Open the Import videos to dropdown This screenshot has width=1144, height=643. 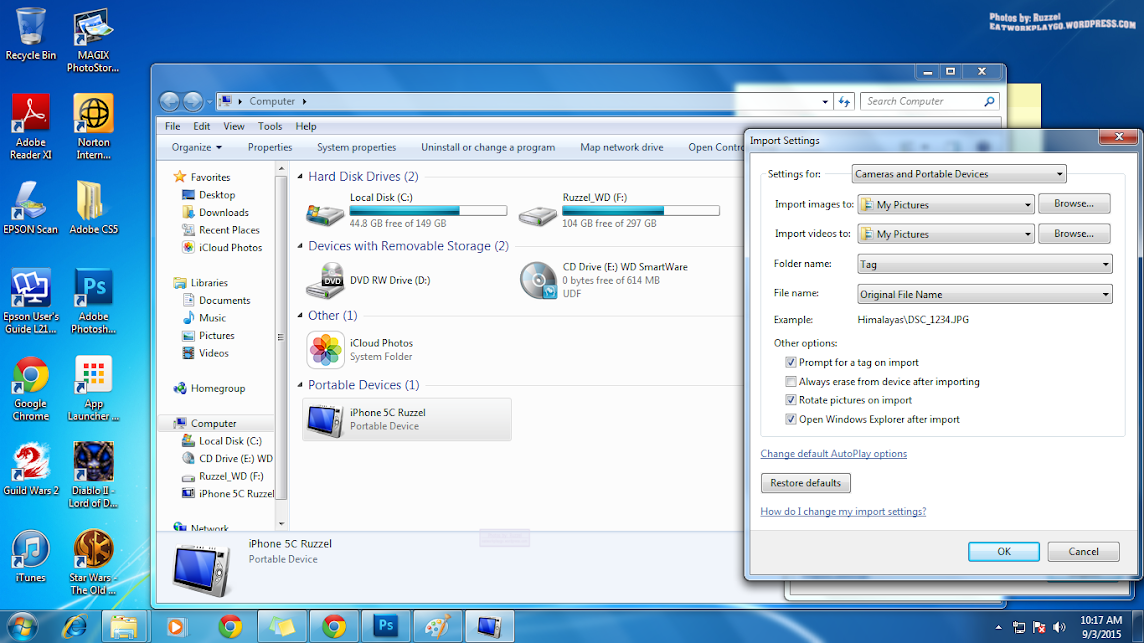[946, 234]
